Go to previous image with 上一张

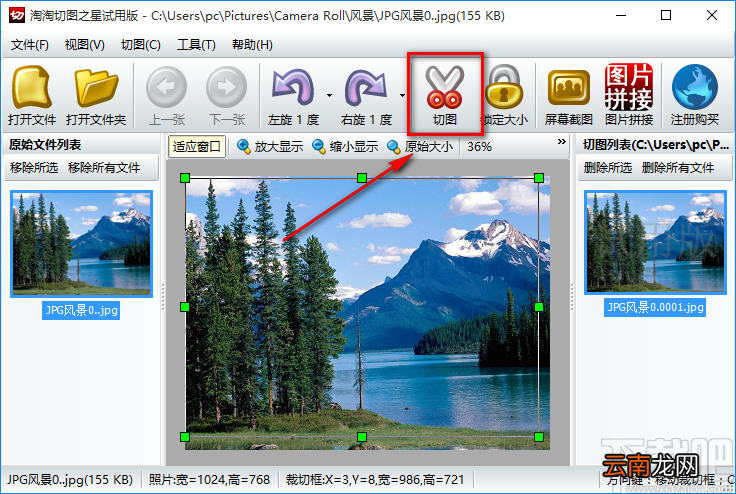tap(167, 96)
